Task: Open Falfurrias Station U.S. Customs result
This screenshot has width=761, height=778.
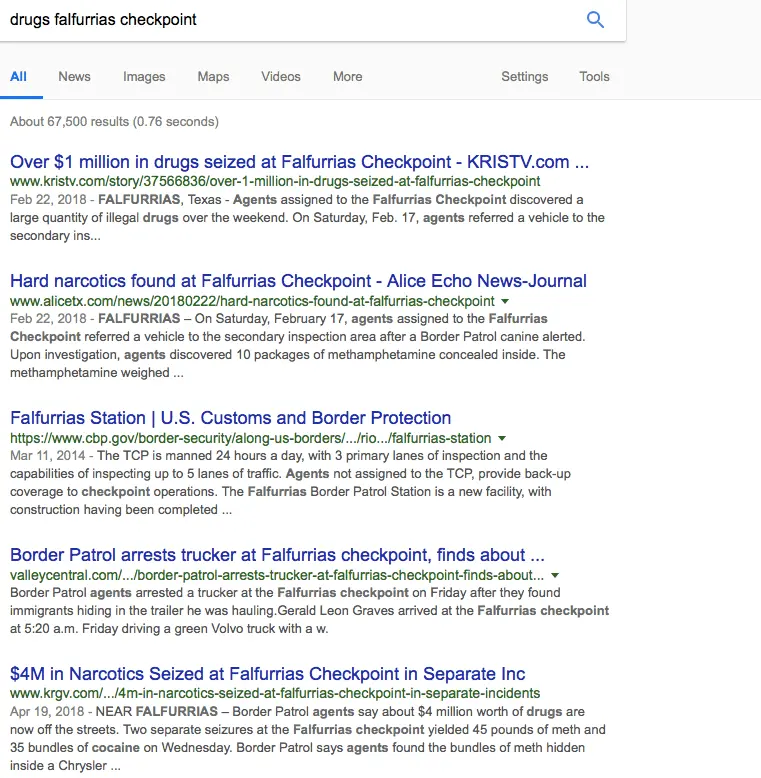Action: pos(230,418)
